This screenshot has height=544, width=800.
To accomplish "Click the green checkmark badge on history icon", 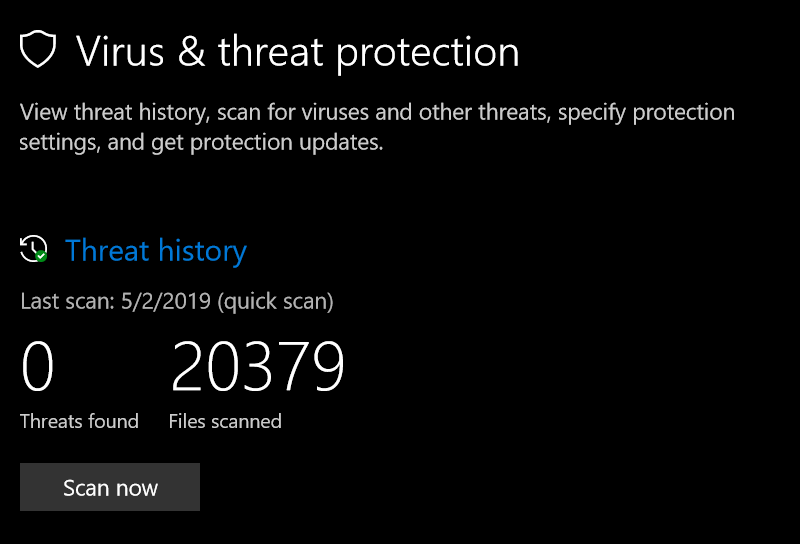I will [41, 256].
